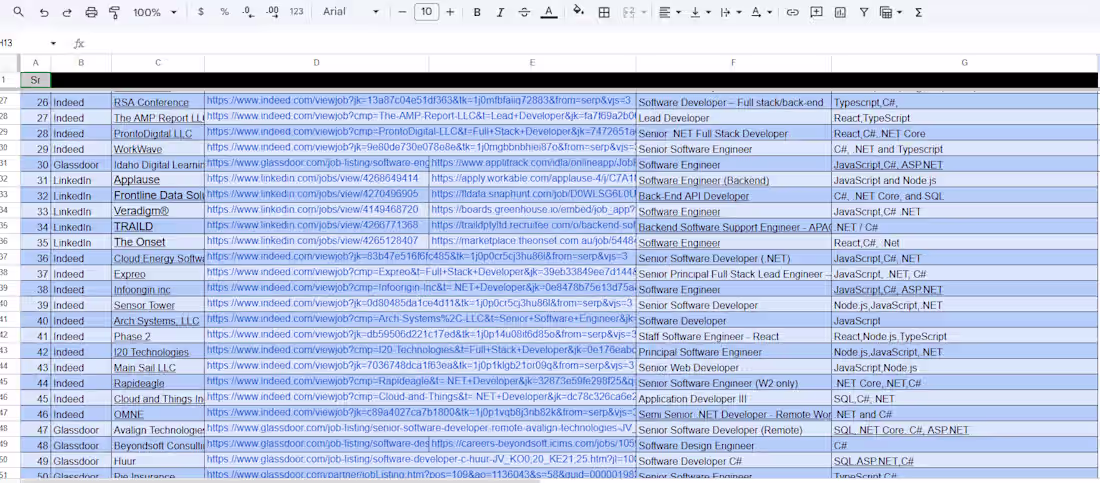Click the Huur company cell
Image resolution: width=1100 pixels, height=483 pixels.
click(158, 461)
